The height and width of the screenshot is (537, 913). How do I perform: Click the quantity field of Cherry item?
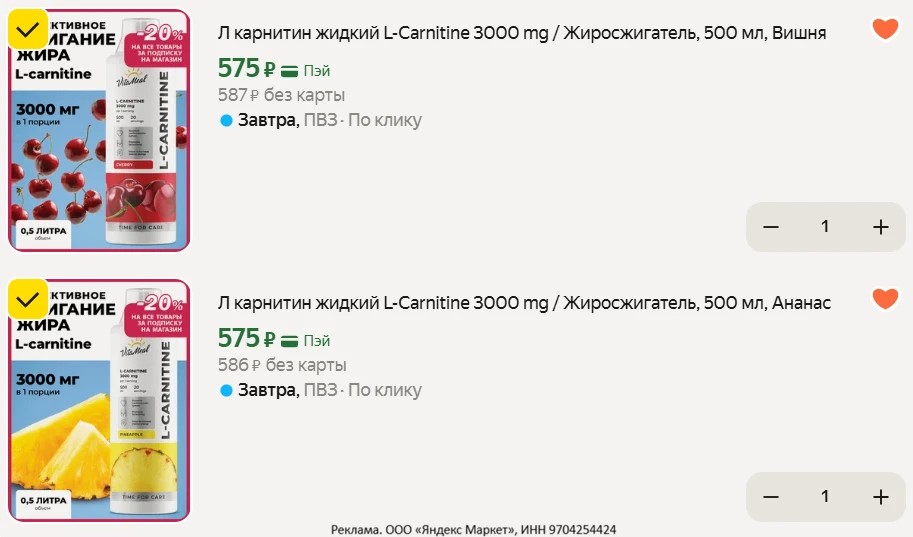(x=825, y=227)
